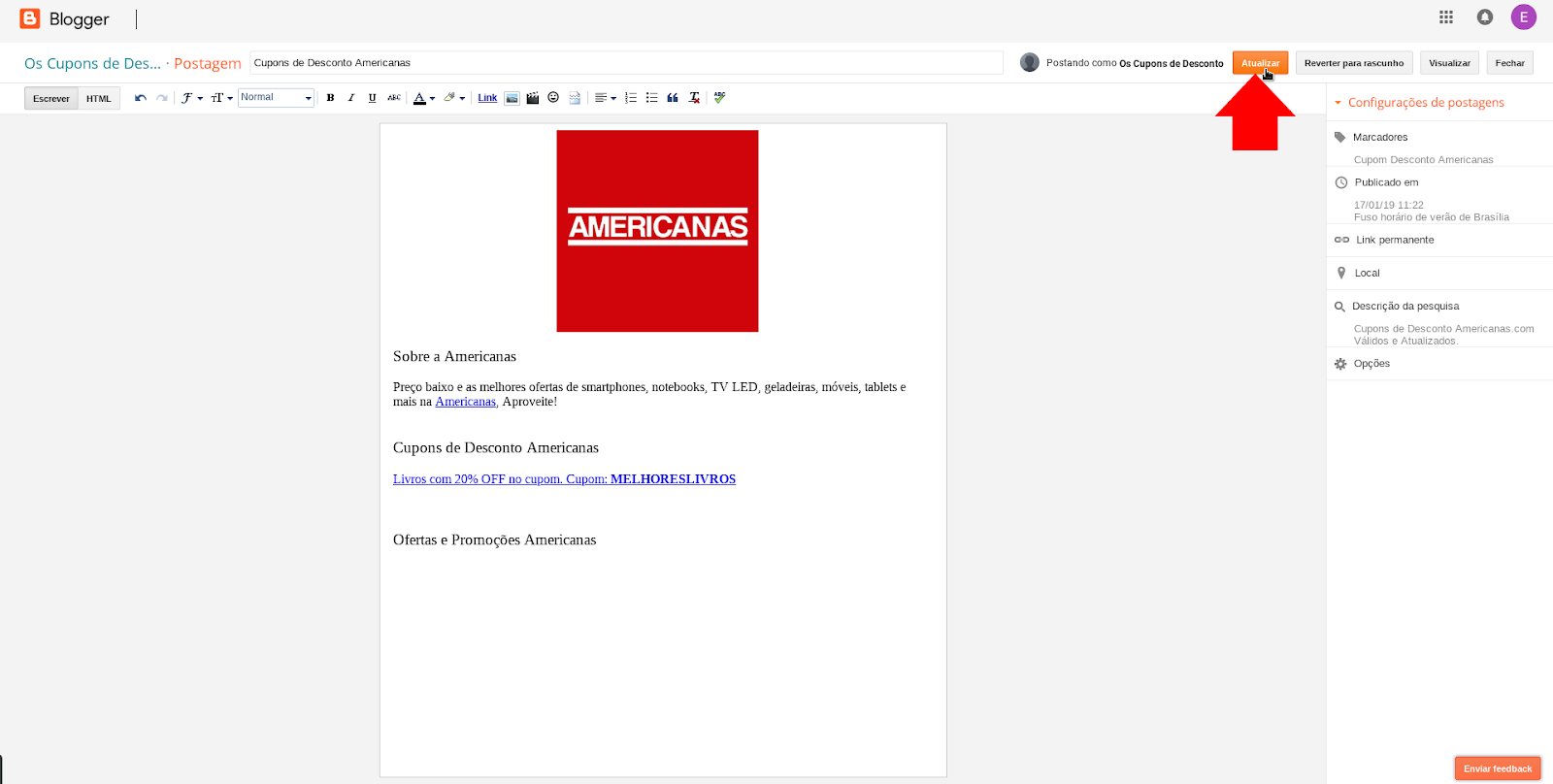Click the Postagem breadcrumb text
1553x784 pixels.
(208, 63)
